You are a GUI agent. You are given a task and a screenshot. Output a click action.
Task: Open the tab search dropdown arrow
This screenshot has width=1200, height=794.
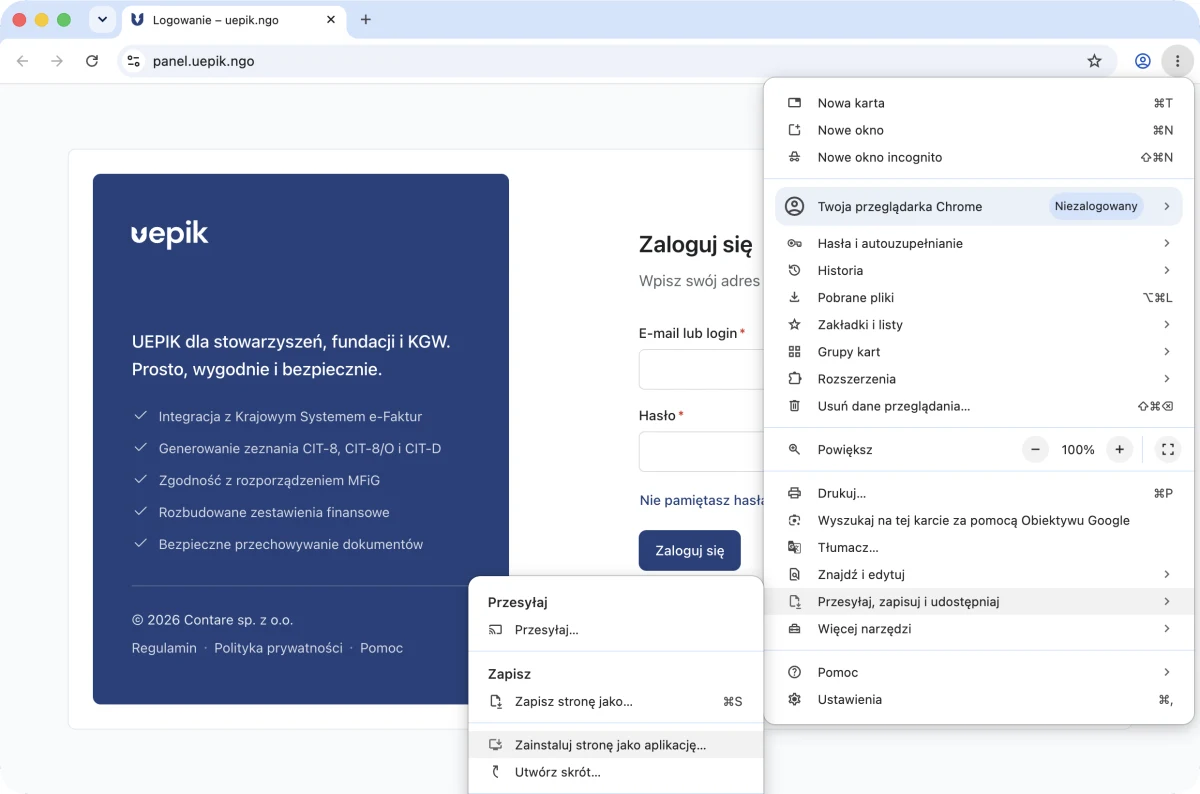(102, 19)
